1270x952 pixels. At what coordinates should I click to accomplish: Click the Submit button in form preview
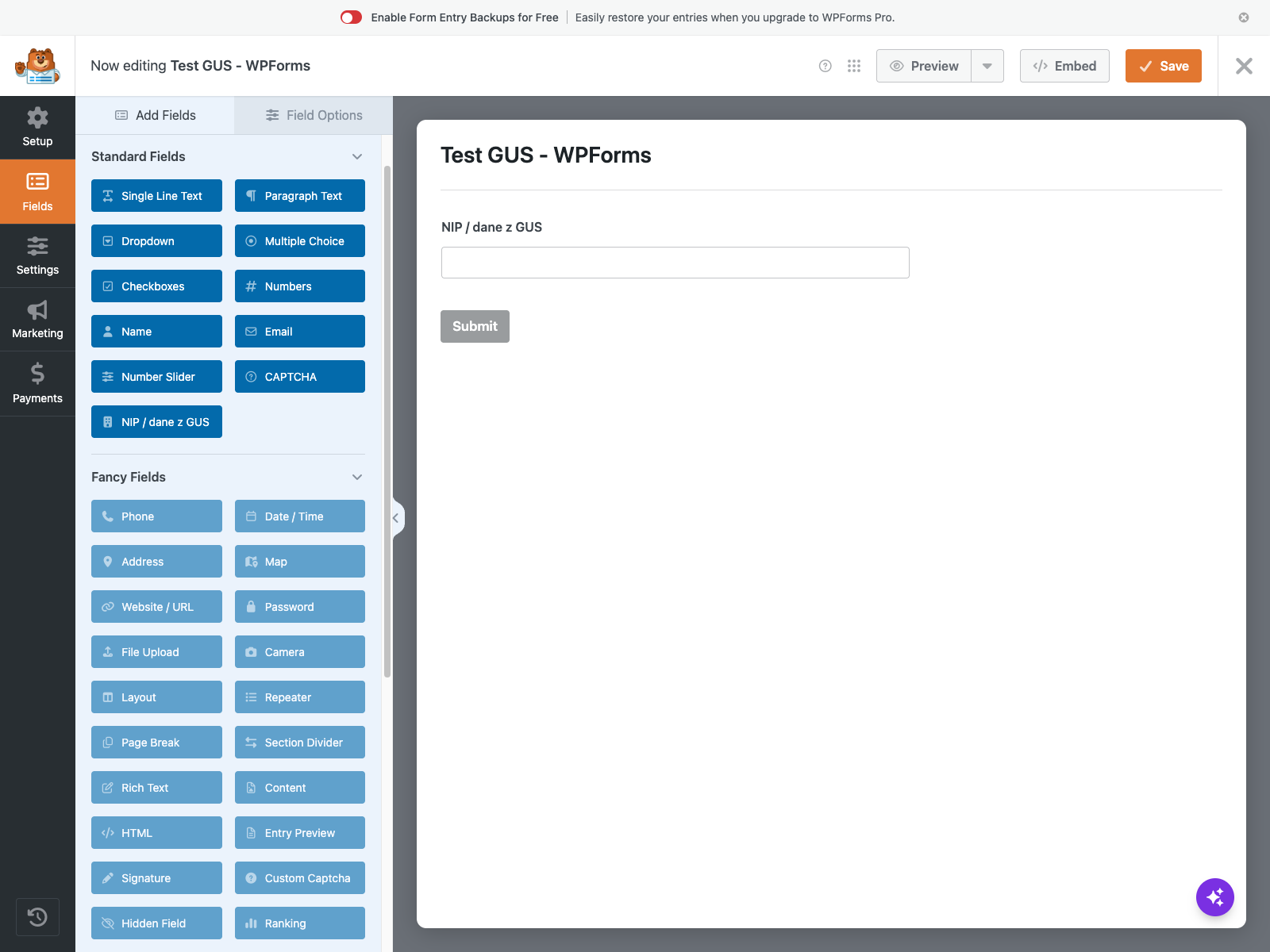click(x=475, y=326)
